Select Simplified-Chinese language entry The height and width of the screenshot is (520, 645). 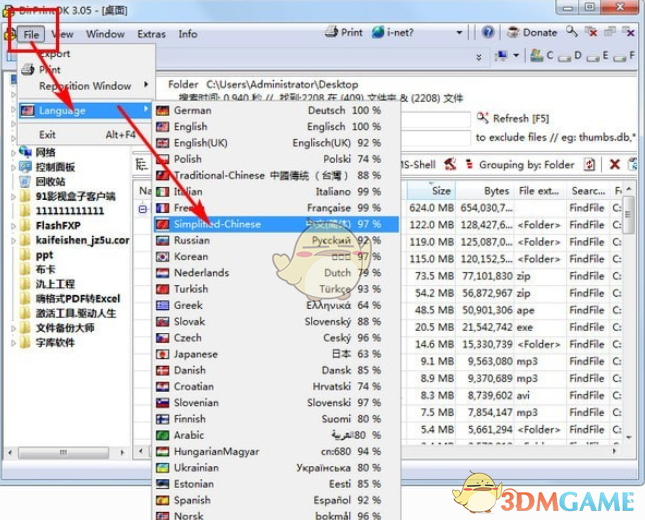click(275, 224)
